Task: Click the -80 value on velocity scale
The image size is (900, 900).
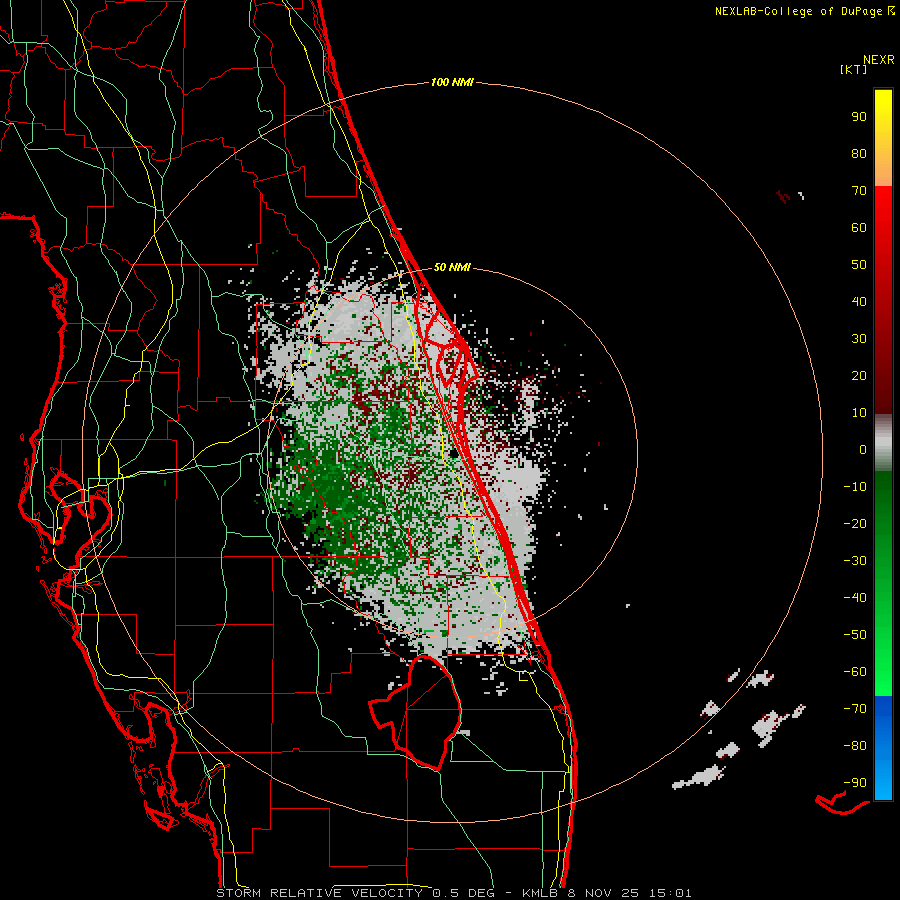Action: pos(855,746)
